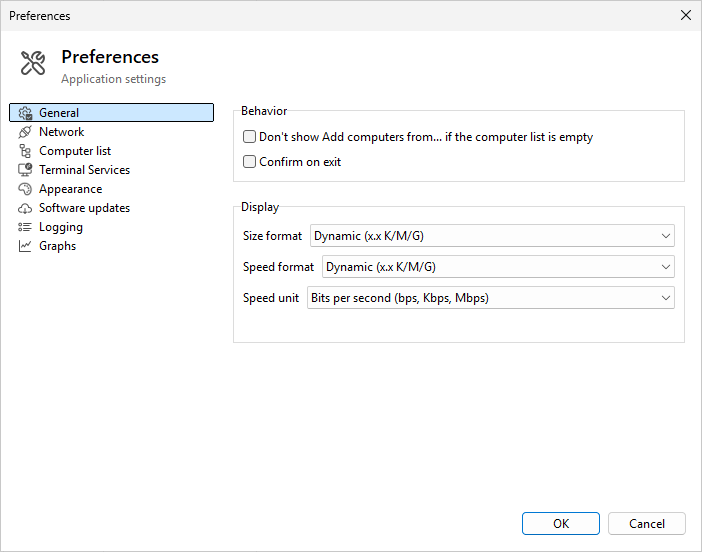Screen dimensions: 702x552
Task: Click the Appearance palette icon
Action: pyautogui.click(x=26, y=189)
